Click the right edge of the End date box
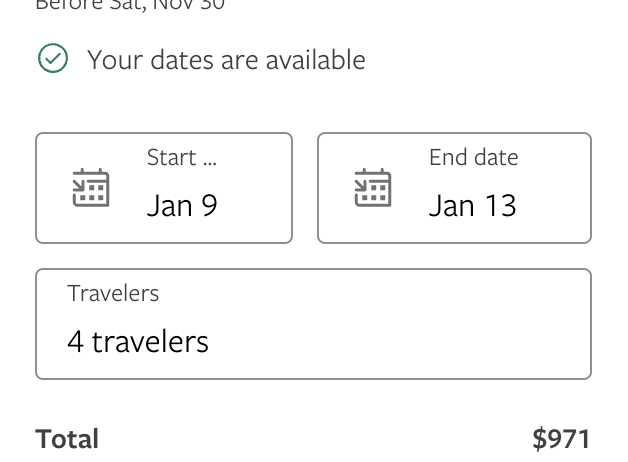 click(590, 188)
